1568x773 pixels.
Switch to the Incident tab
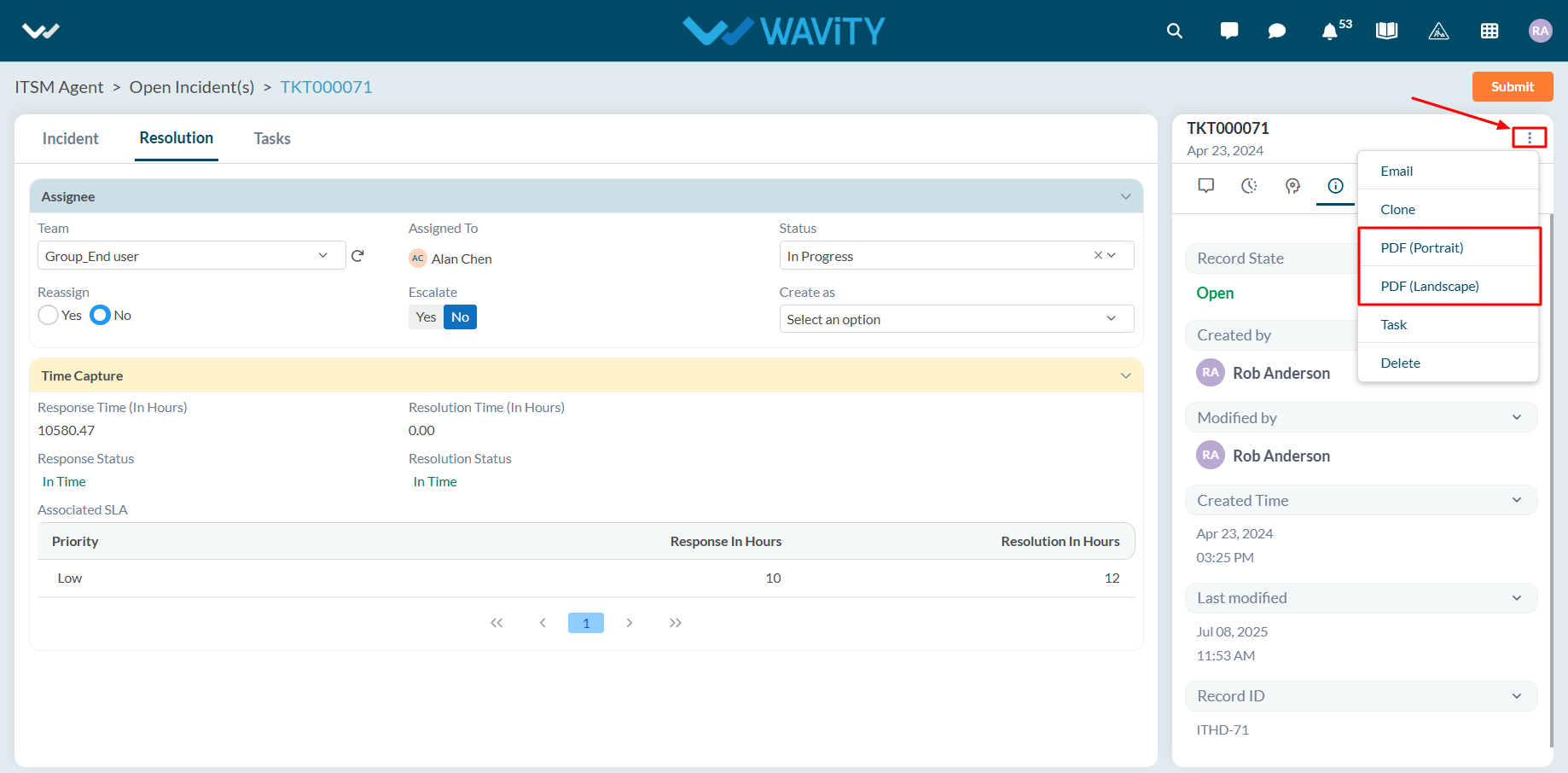click(x=71, y=138)
